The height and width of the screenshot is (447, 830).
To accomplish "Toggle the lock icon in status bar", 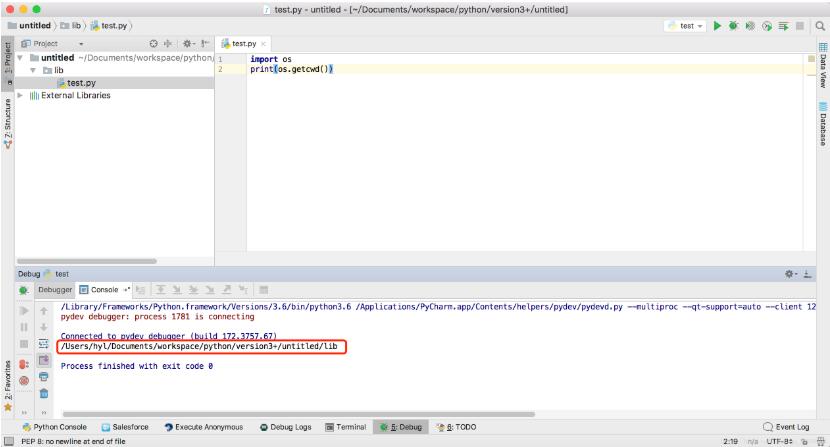I will 801,441.
